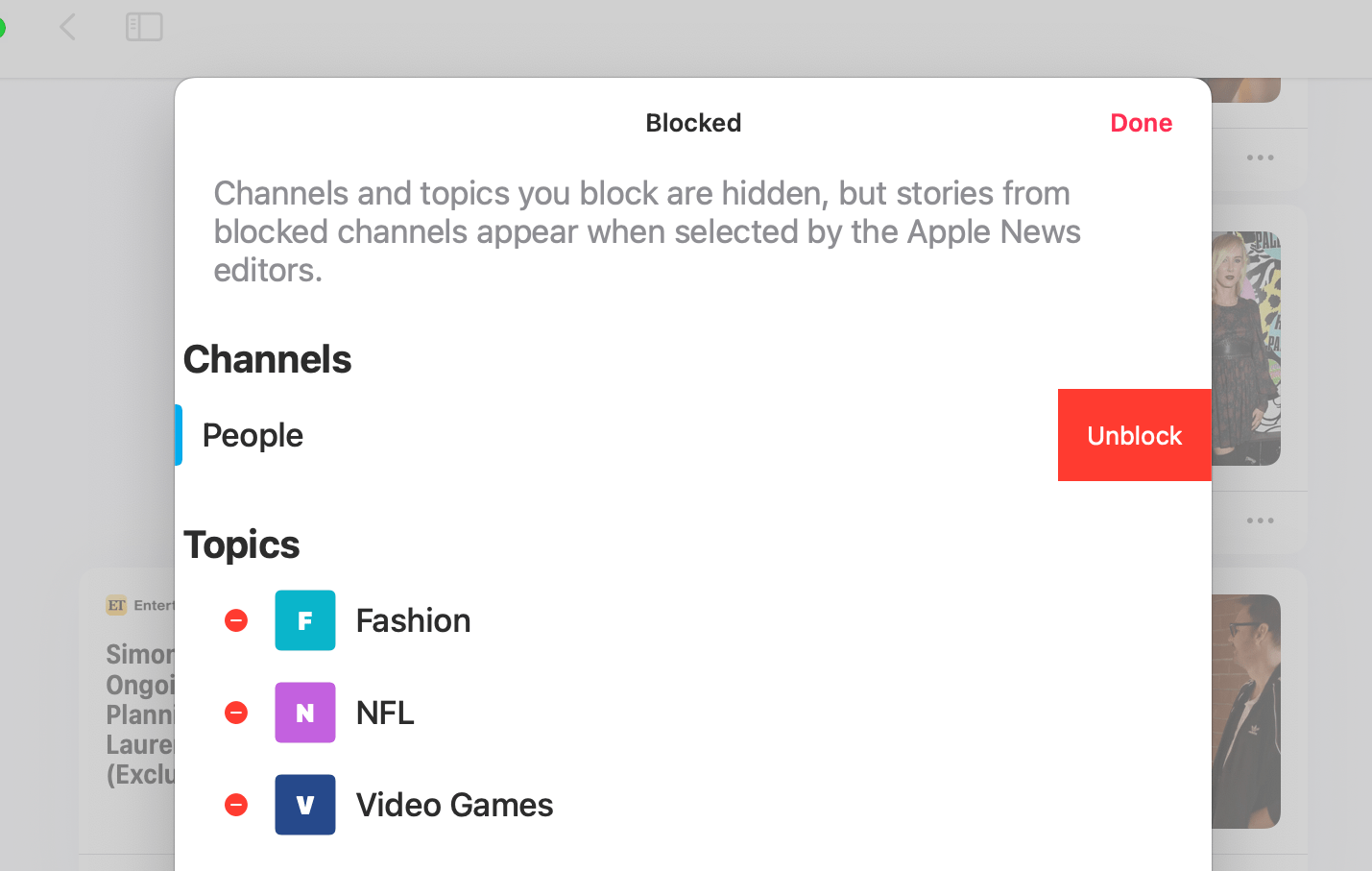Open more options on upper story card
The height and width of the screenshot is (871, 1372).
click(x=1260, y=157)
